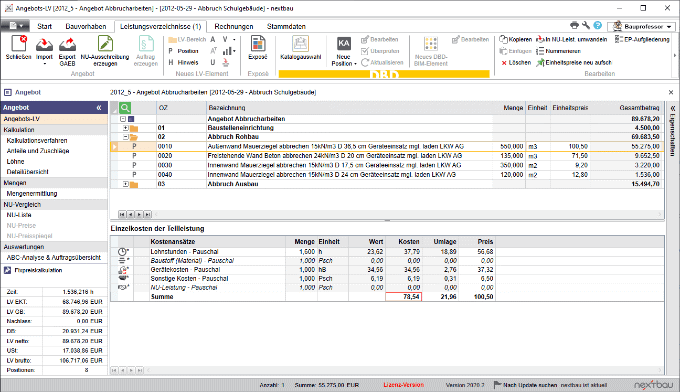Click Nach Update suchen flag in status bar
The height and width of the screenshot is (392, 680).
click(x=497, y=385)
